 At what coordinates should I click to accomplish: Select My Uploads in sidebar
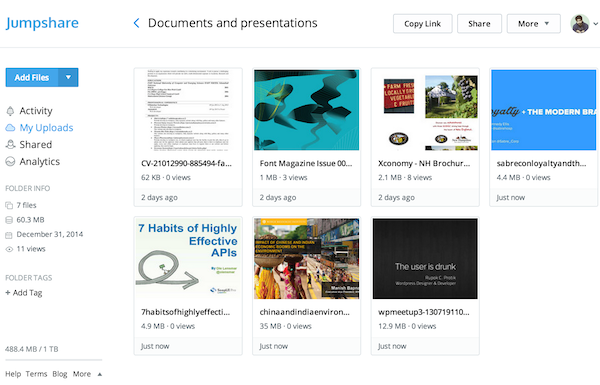point(46,128)
